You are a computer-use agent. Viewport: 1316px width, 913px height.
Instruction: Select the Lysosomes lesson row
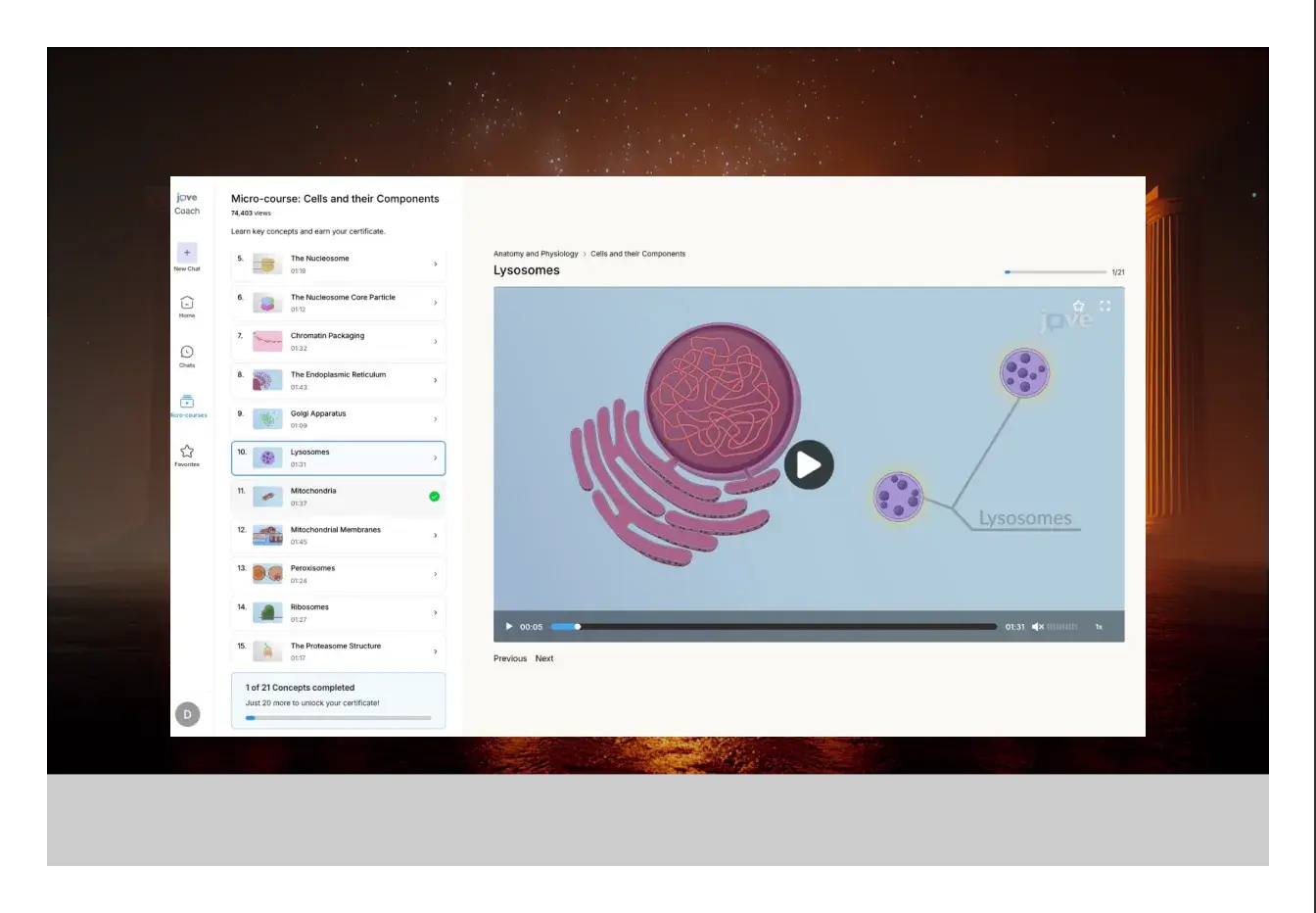(x=339, y=457)
